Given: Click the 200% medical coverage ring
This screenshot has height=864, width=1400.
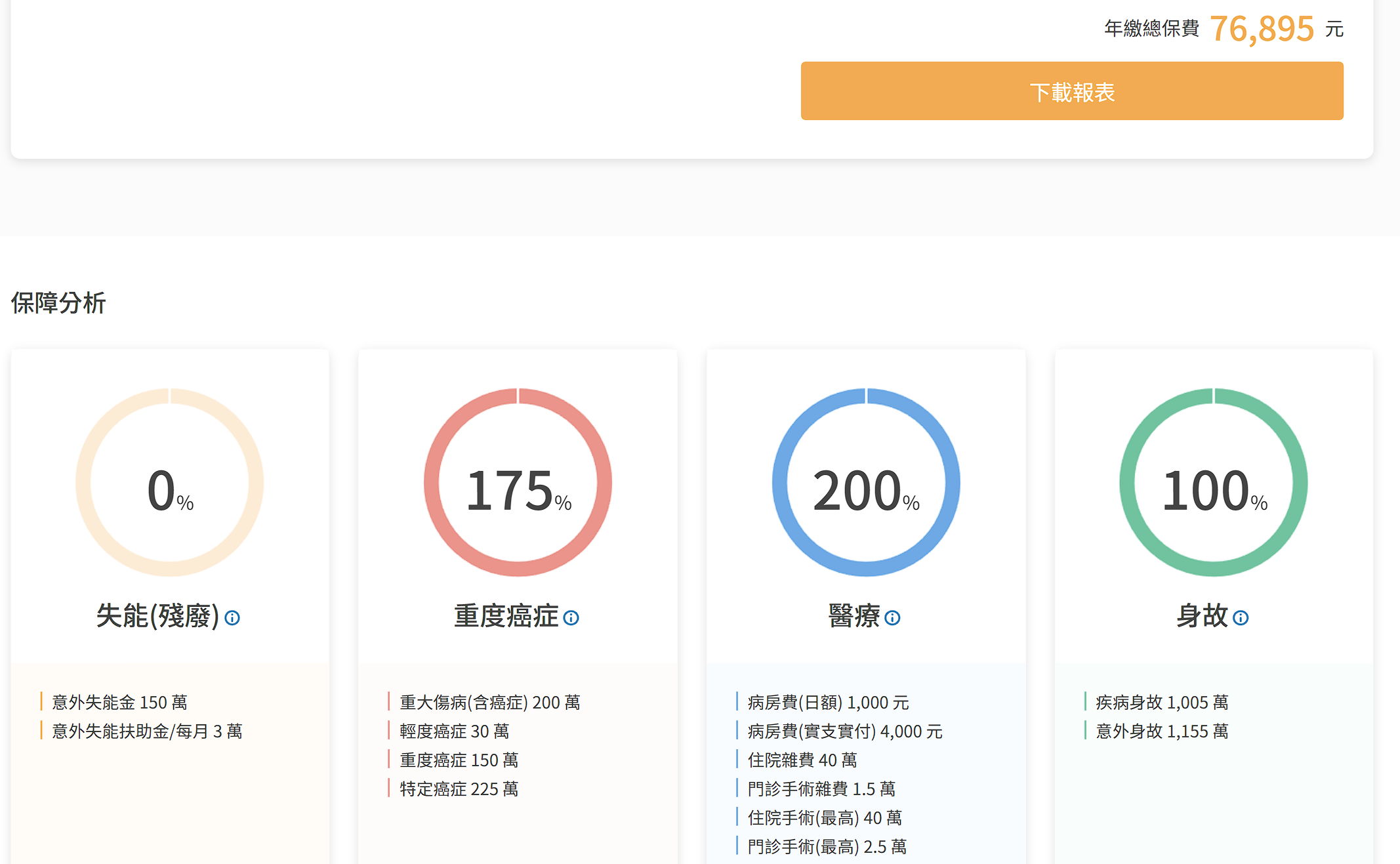Looking at the screenshot, I should pyautogui.click(x=866, y=483).
